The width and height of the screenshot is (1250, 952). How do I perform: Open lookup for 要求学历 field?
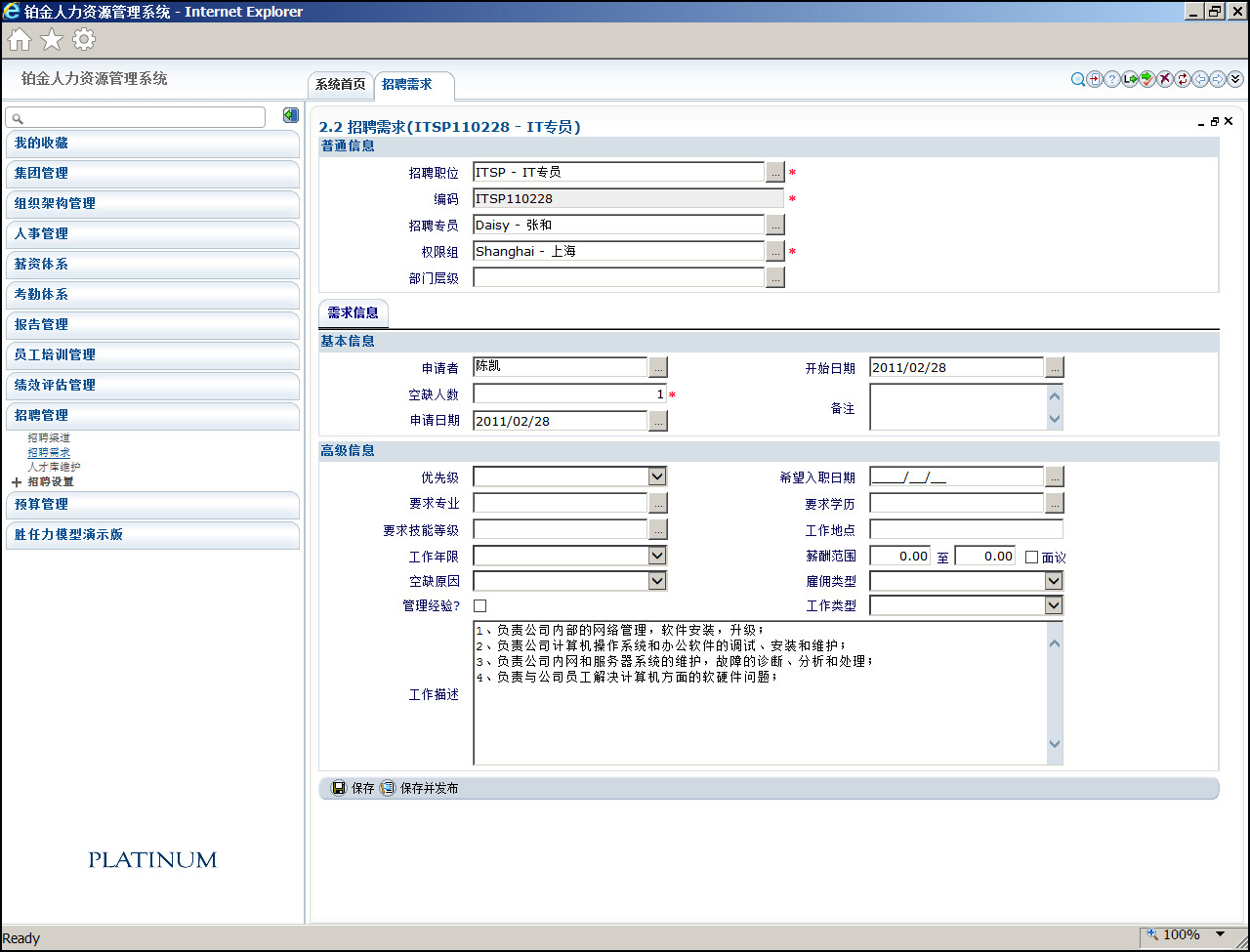coord(1055,503)
